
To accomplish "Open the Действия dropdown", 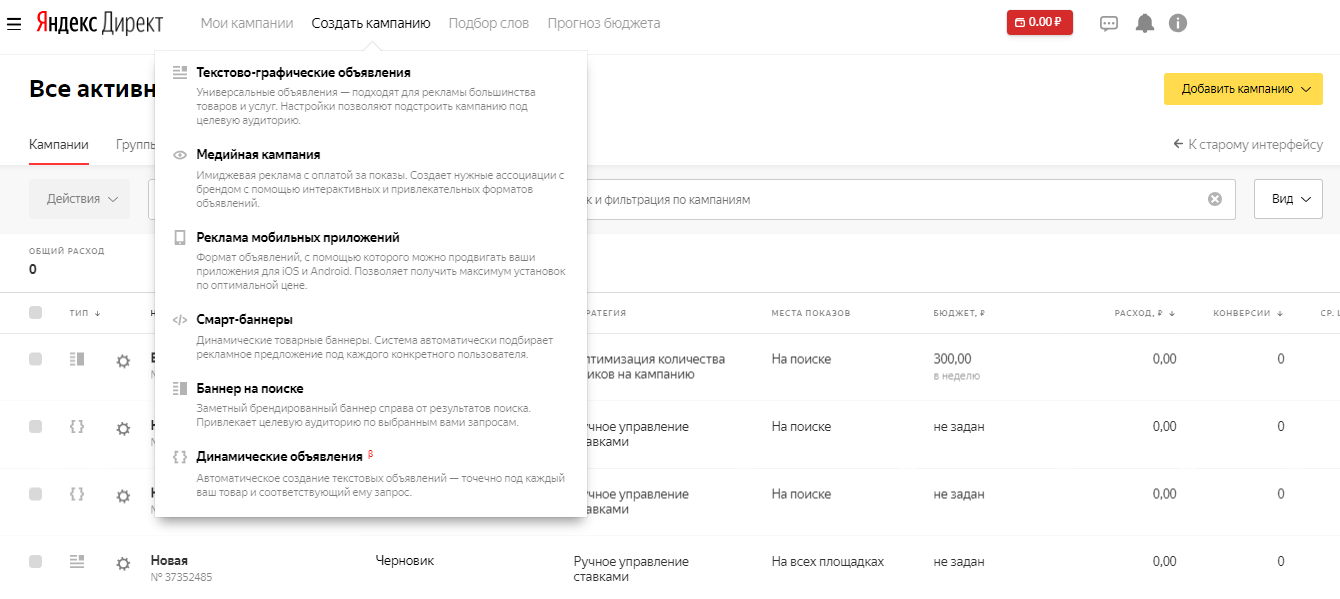I will point(80,199).
